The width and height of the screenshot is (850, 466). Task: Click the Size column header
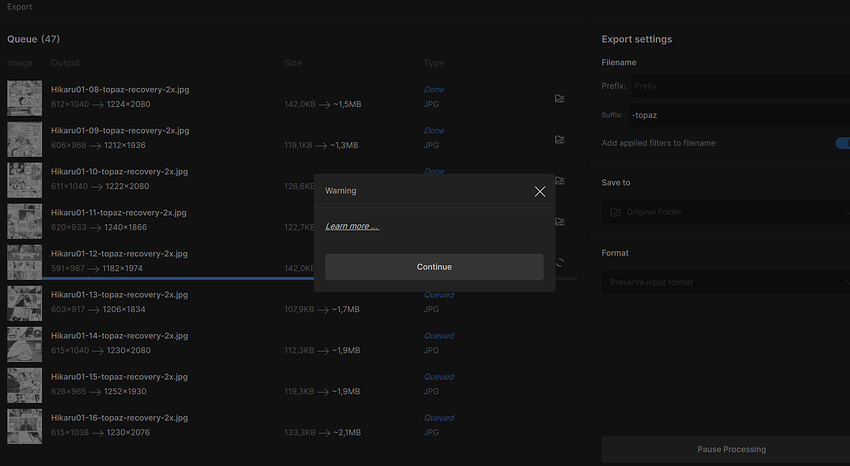tap(293, 63)
